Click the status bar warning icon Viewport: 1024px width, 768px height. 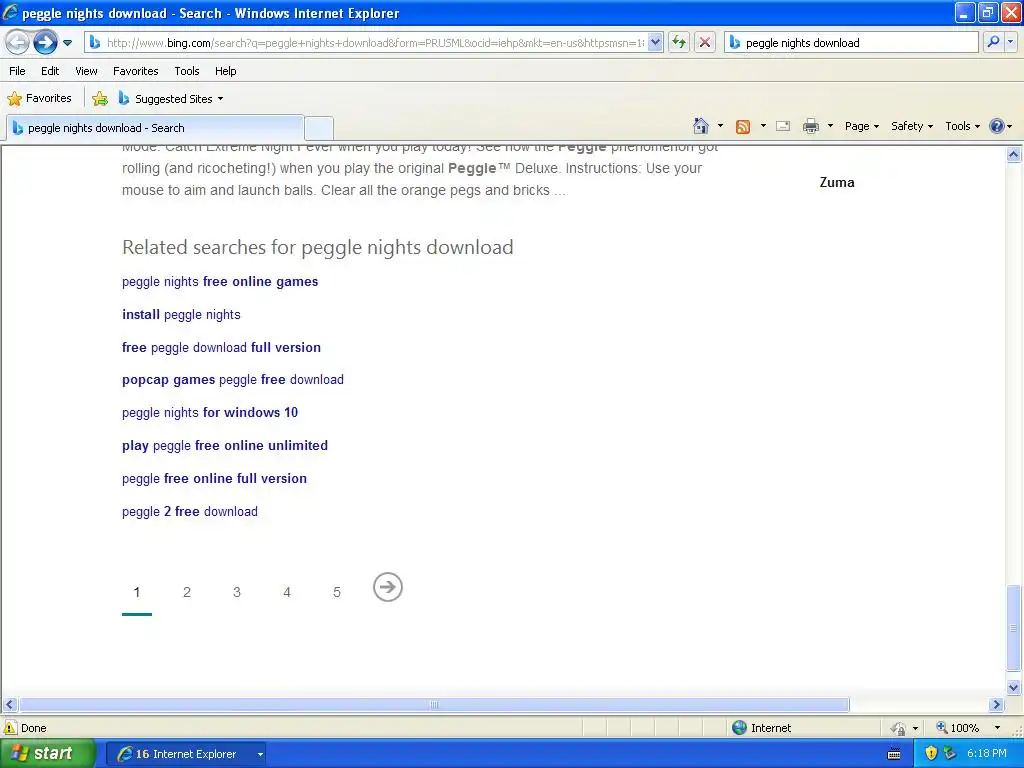point(10,728)
